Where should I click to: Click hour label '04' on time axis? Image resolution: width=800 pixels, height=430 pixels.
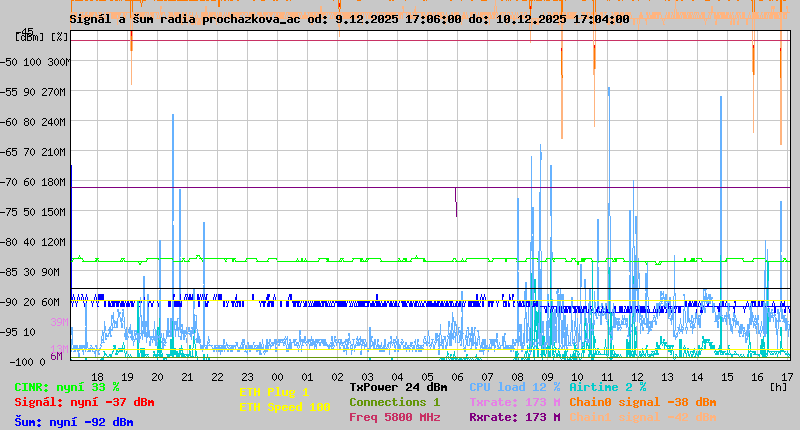pos(397,377)
